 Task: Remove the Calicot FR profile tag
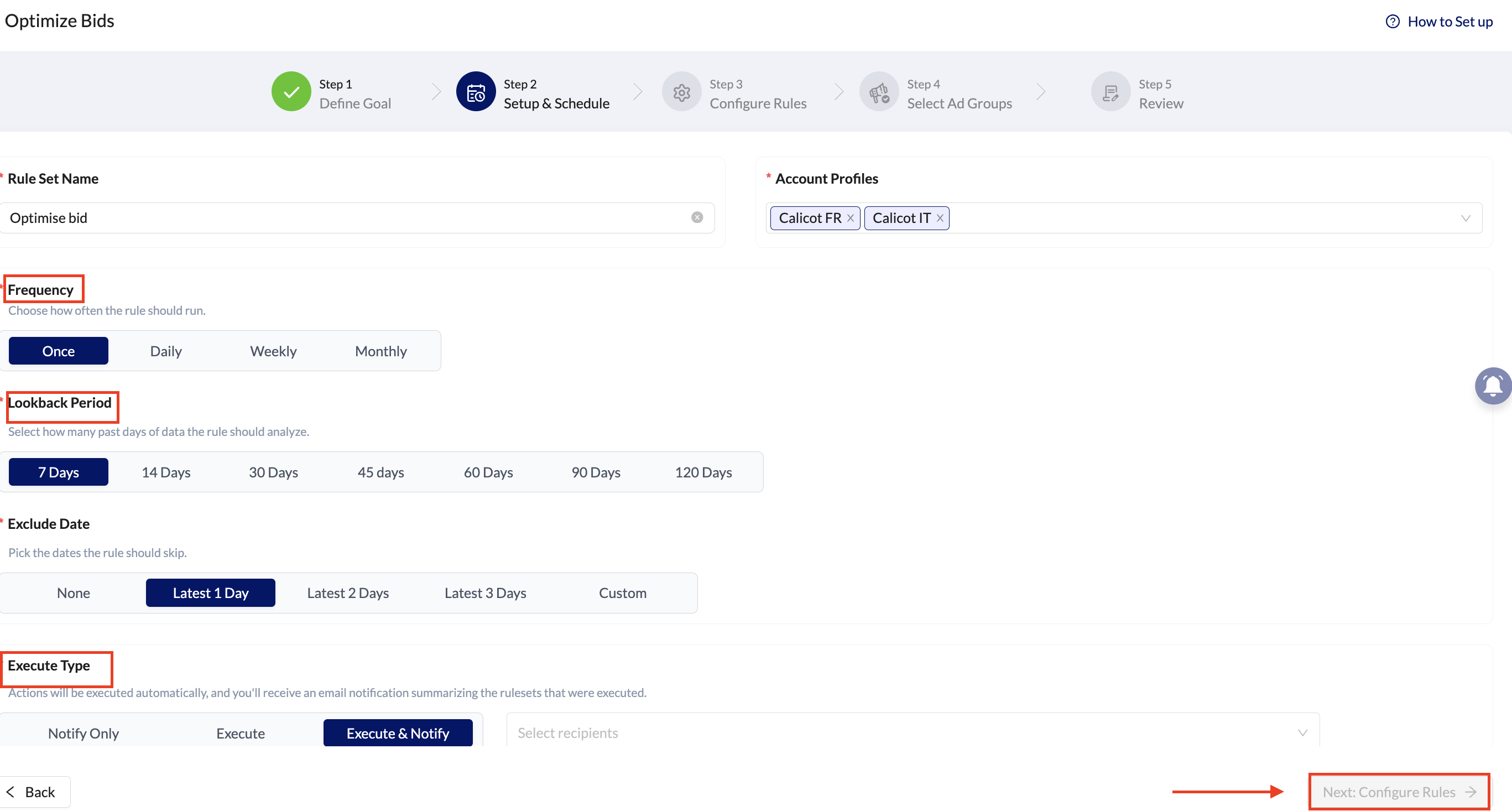click(x=850, y=218)
